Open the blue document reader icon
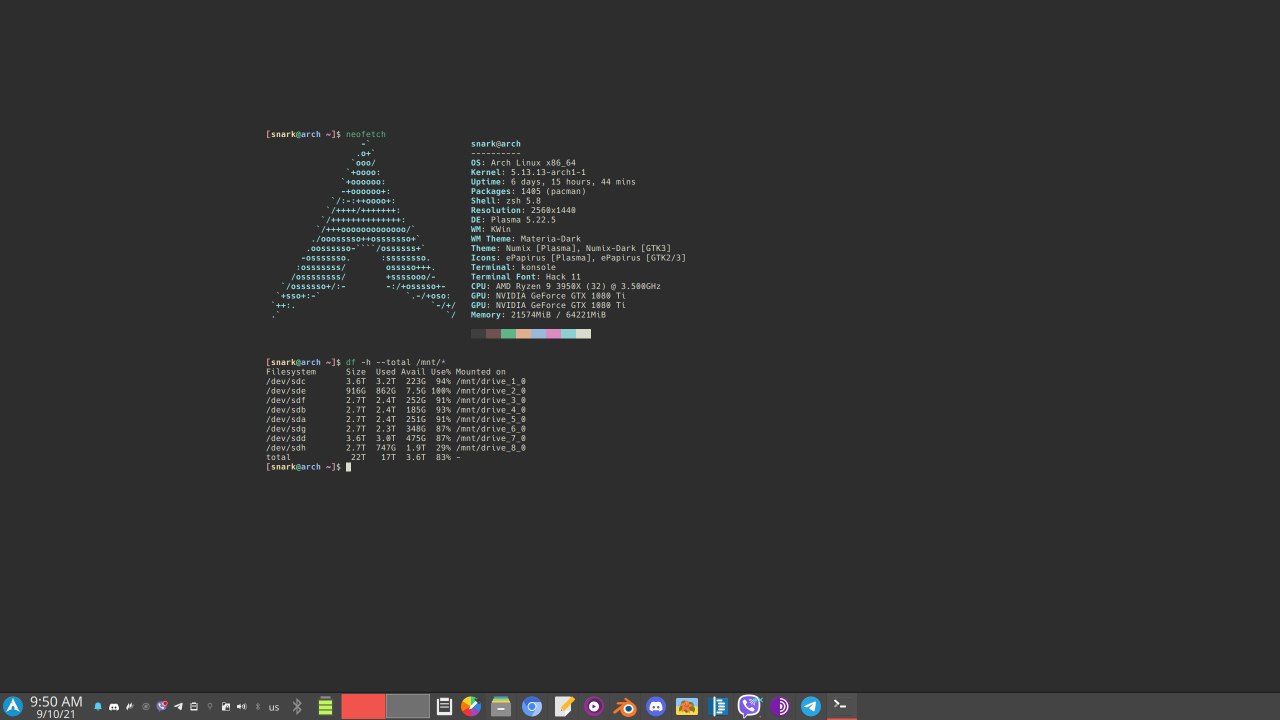The height and width of the screenshot is (720, 1280). 718,707
